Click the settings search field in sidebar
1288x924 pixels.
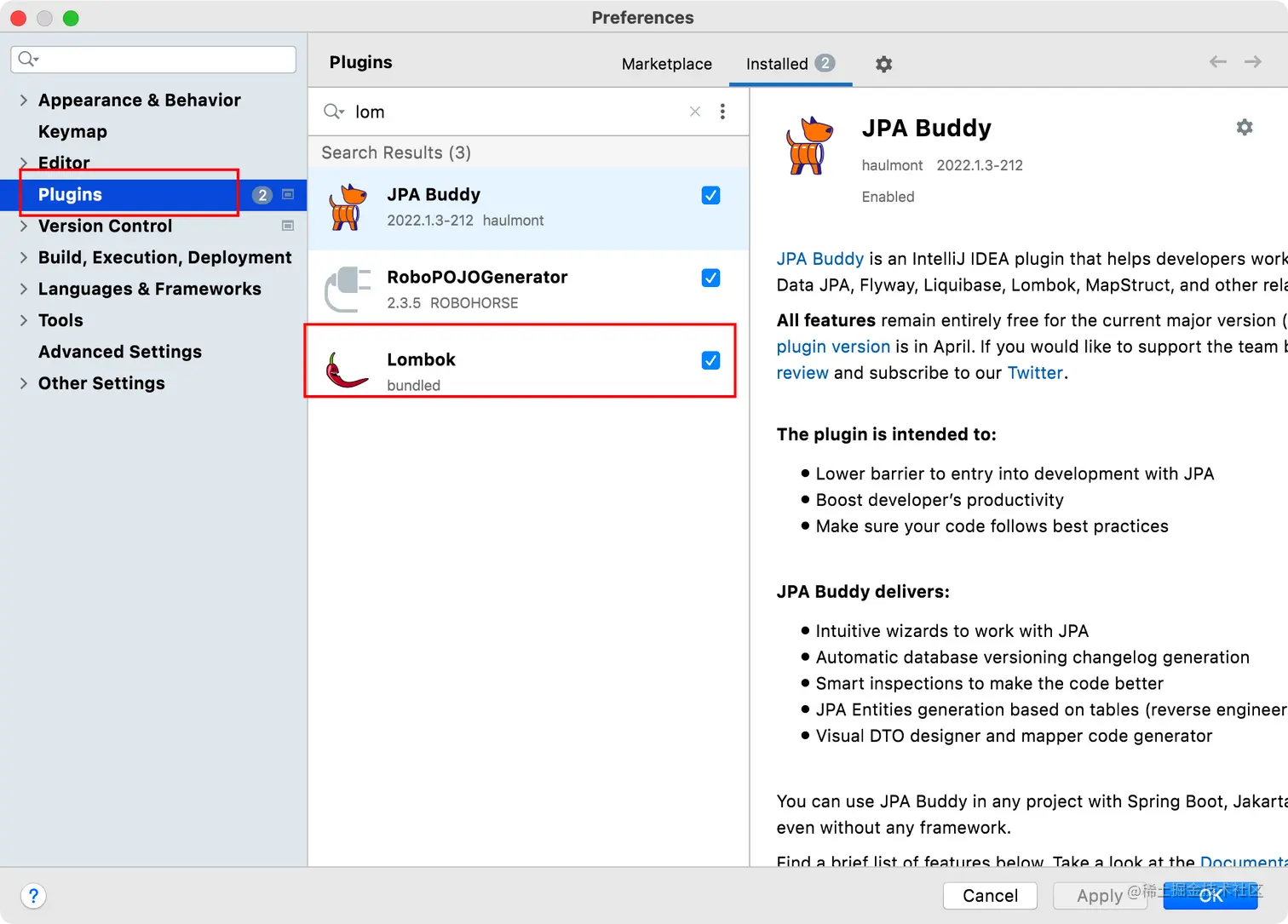(x=153, y=59)
